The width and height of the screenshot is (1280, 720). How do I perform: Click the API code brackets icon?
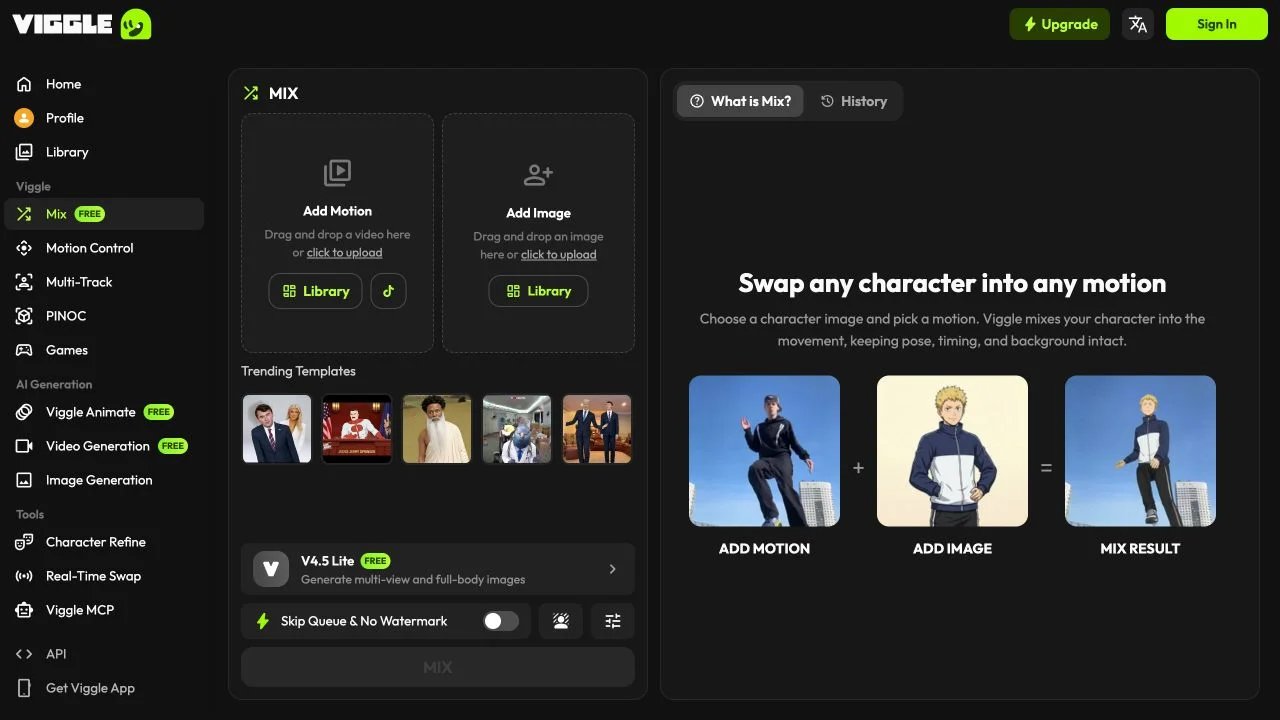(x=24, y=654)
